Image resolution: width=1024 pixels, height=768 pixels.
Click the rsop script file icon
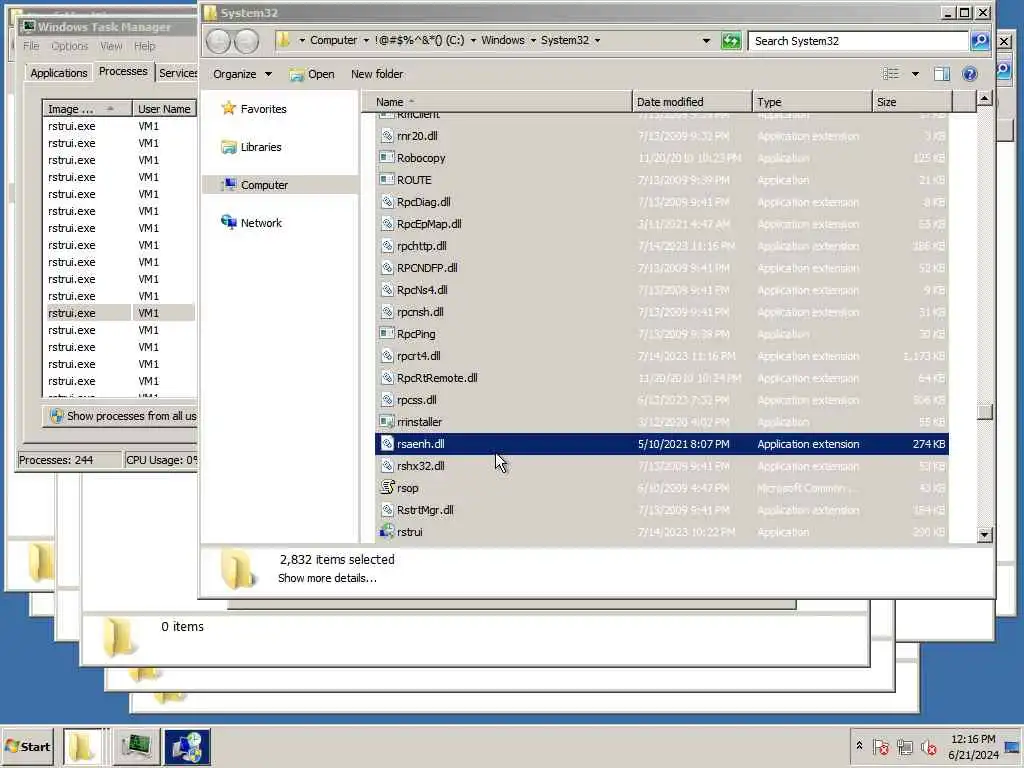[x=387, y=488]
